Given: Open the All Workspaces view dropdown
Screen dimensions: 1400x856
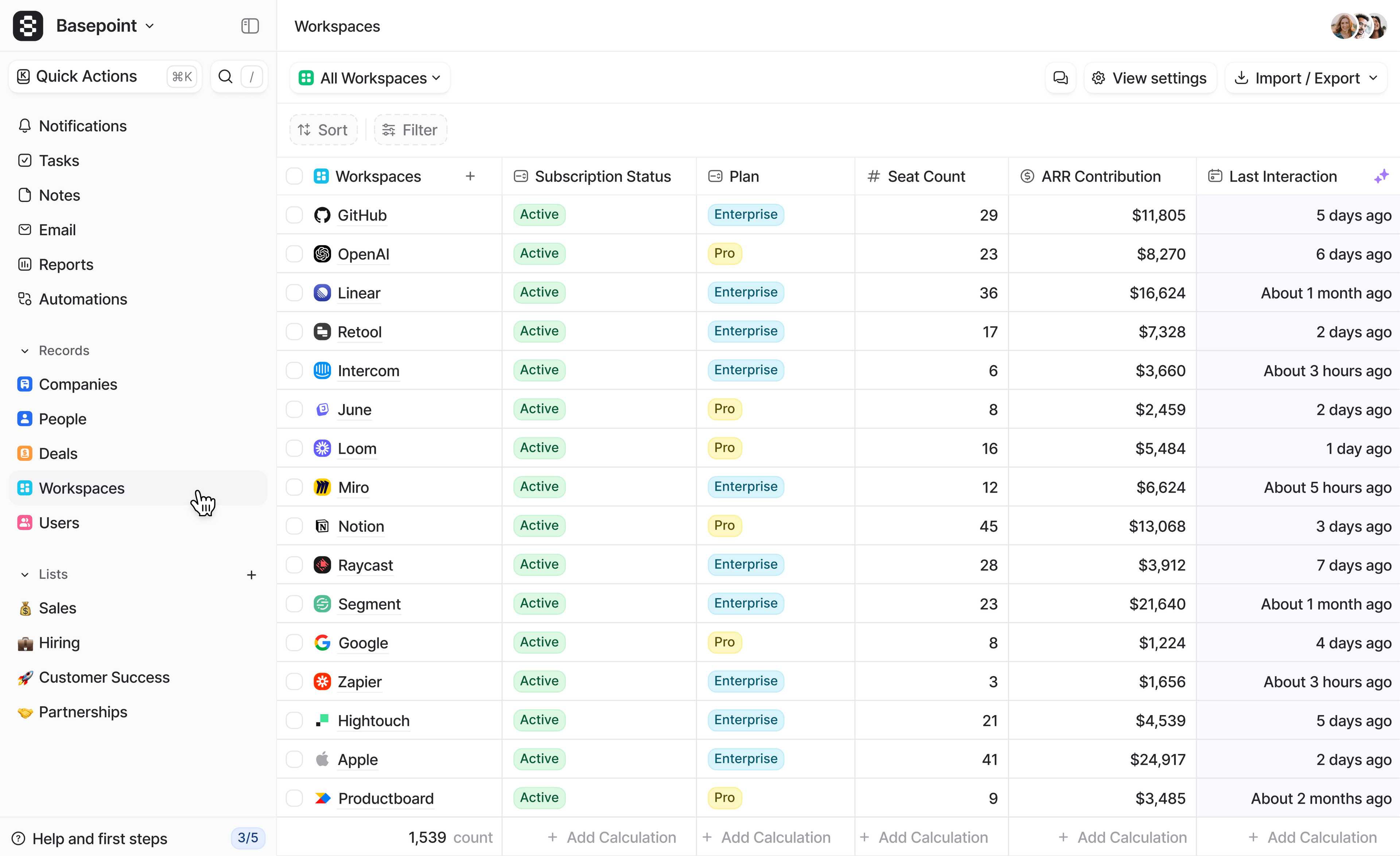Looking at the screenshot, I should (x=370, y=78).
